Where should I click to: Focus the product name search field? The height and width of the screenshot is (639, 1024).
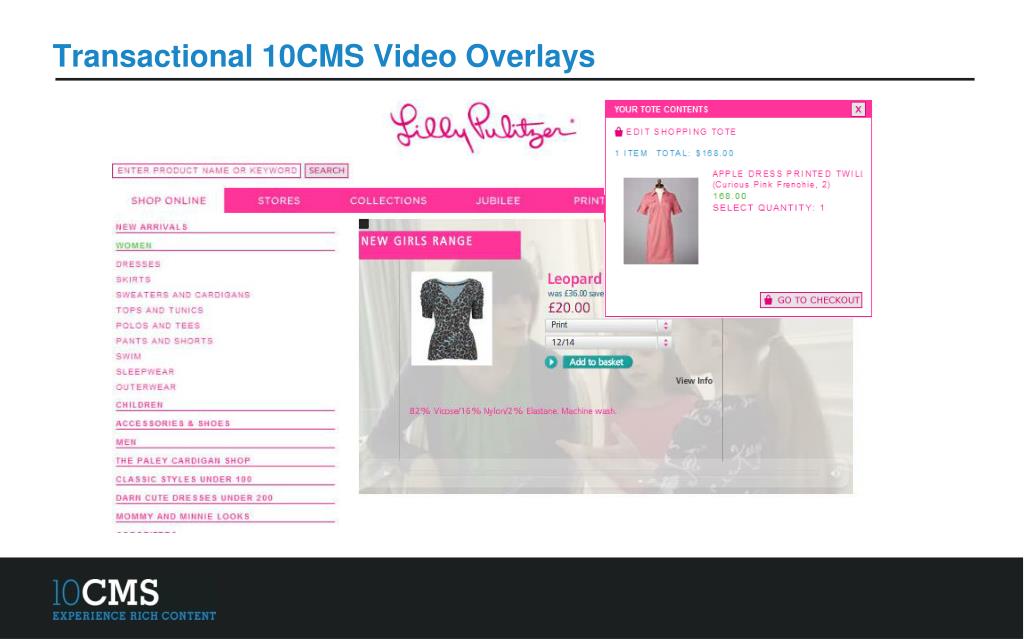[206, 171]
